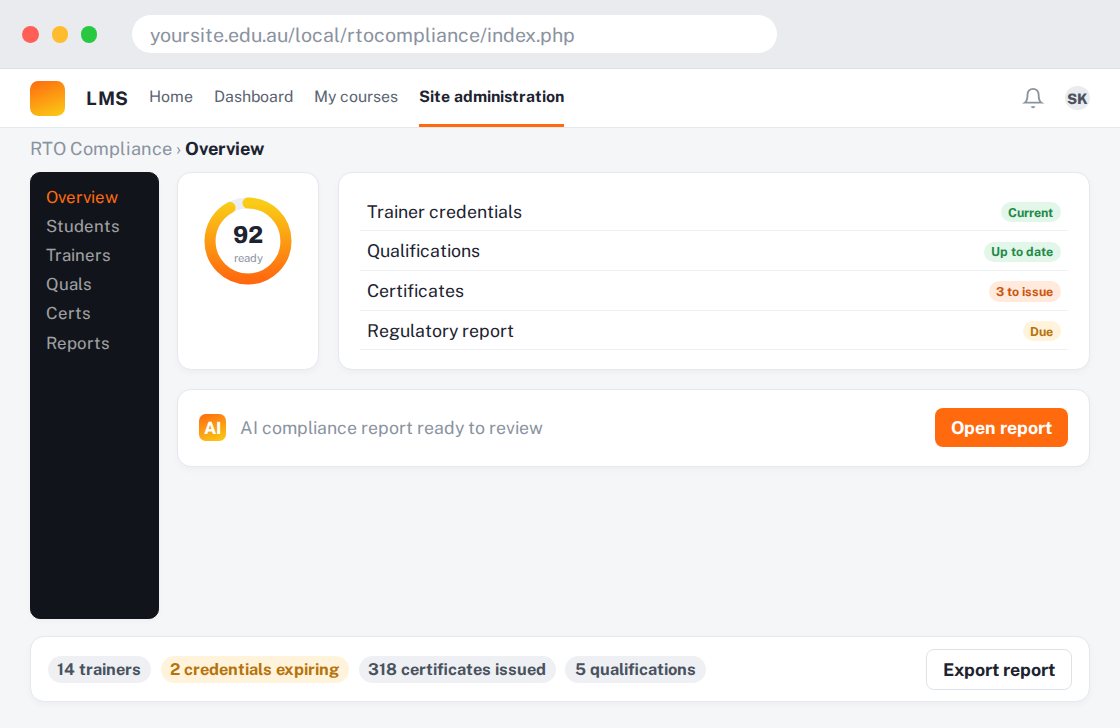Click the LMS brand name
The height and width of the screenshot is (728, 1120).
106,98
